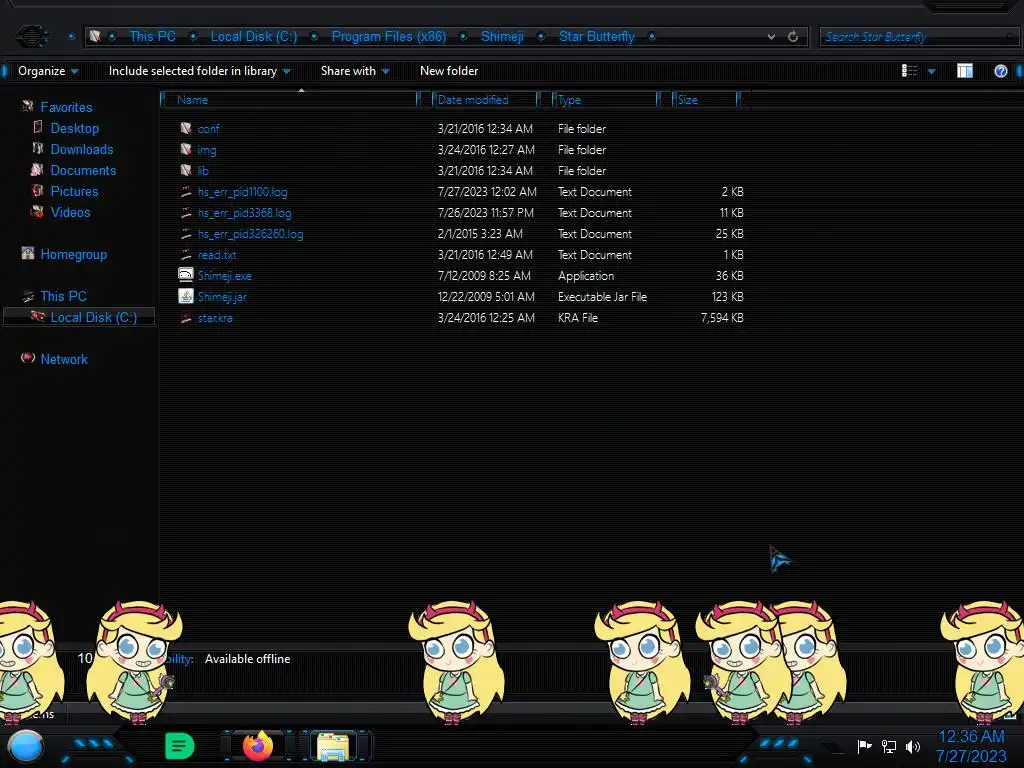Screen dimensions: 1024x768
Task: Launch Firefox from the taskbar
Action: pyautogui.click(x=258, y=746)
